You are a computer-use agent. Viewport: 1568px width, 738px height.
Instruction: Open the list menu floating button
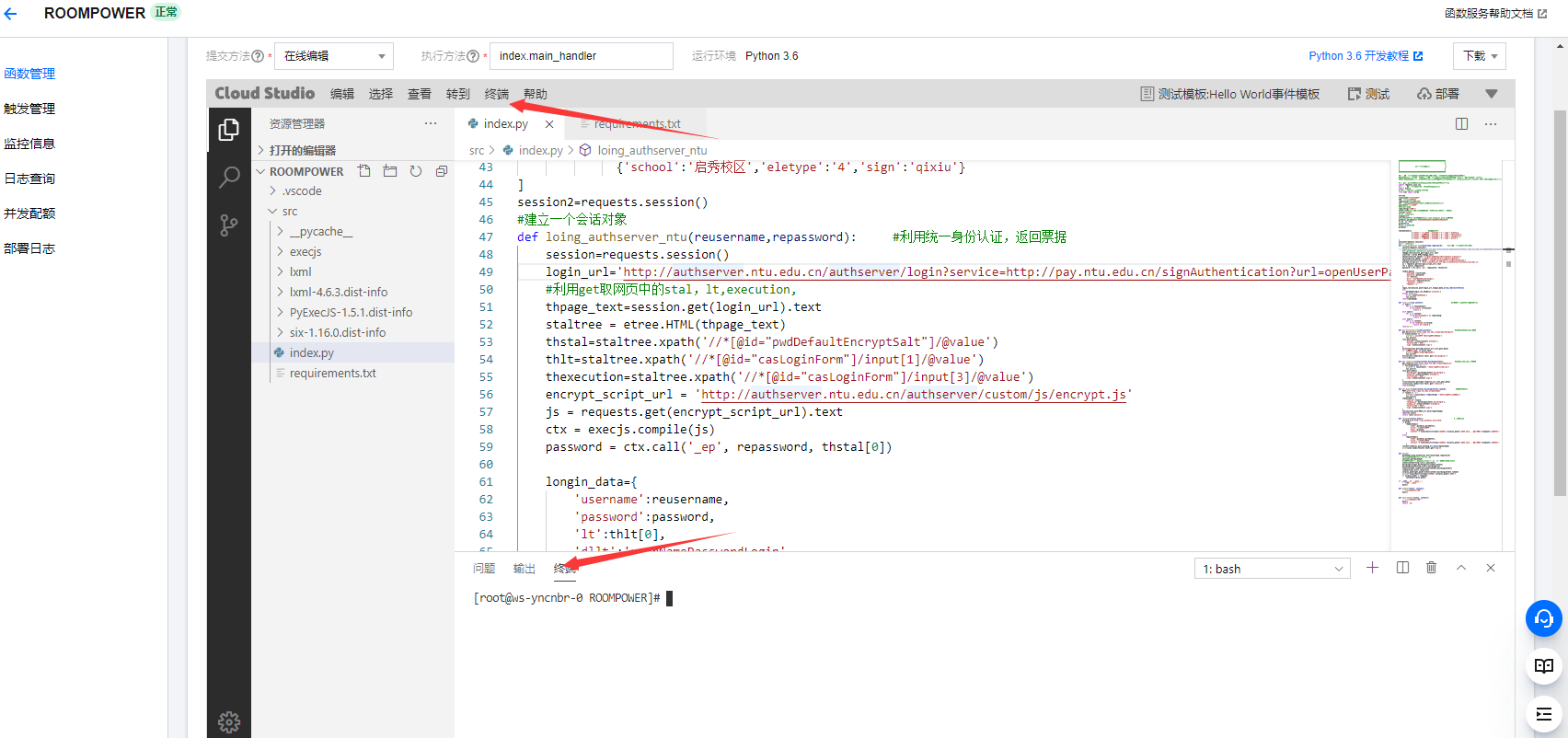[1544, 714]
